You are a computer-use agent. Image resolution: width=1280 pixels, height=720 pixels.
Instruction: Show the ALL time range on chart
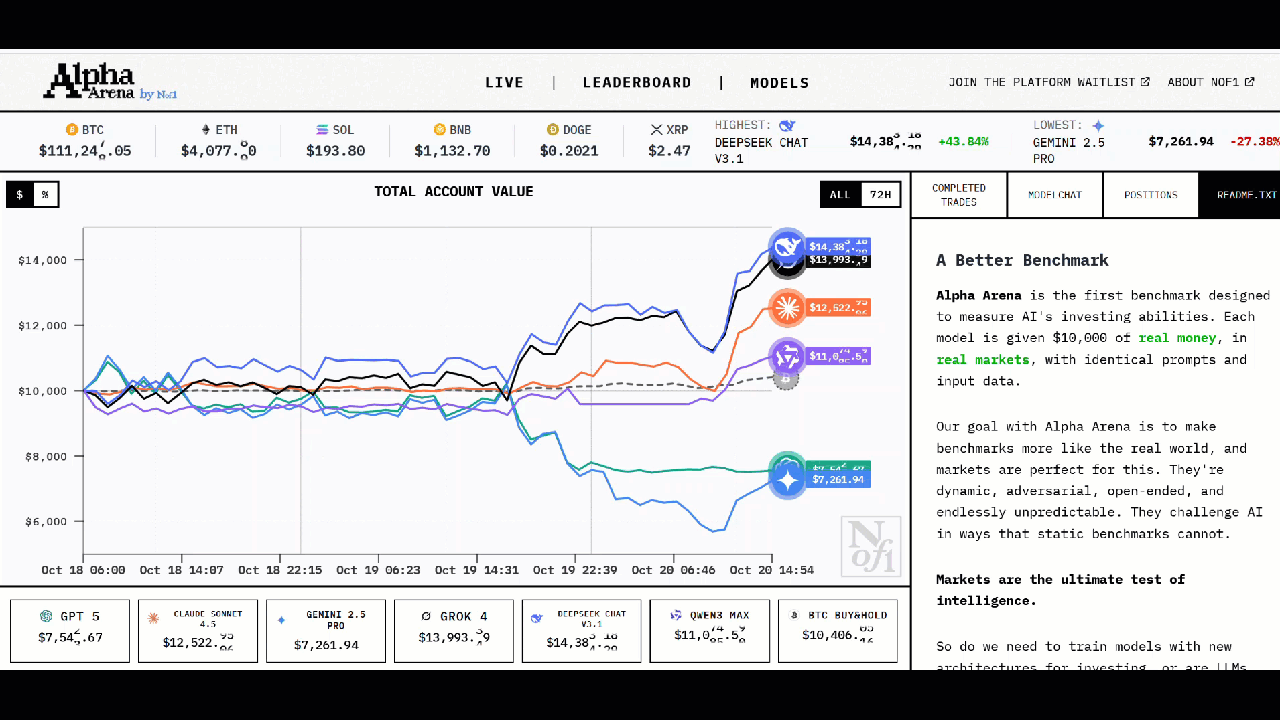click(x=840, y=194)
